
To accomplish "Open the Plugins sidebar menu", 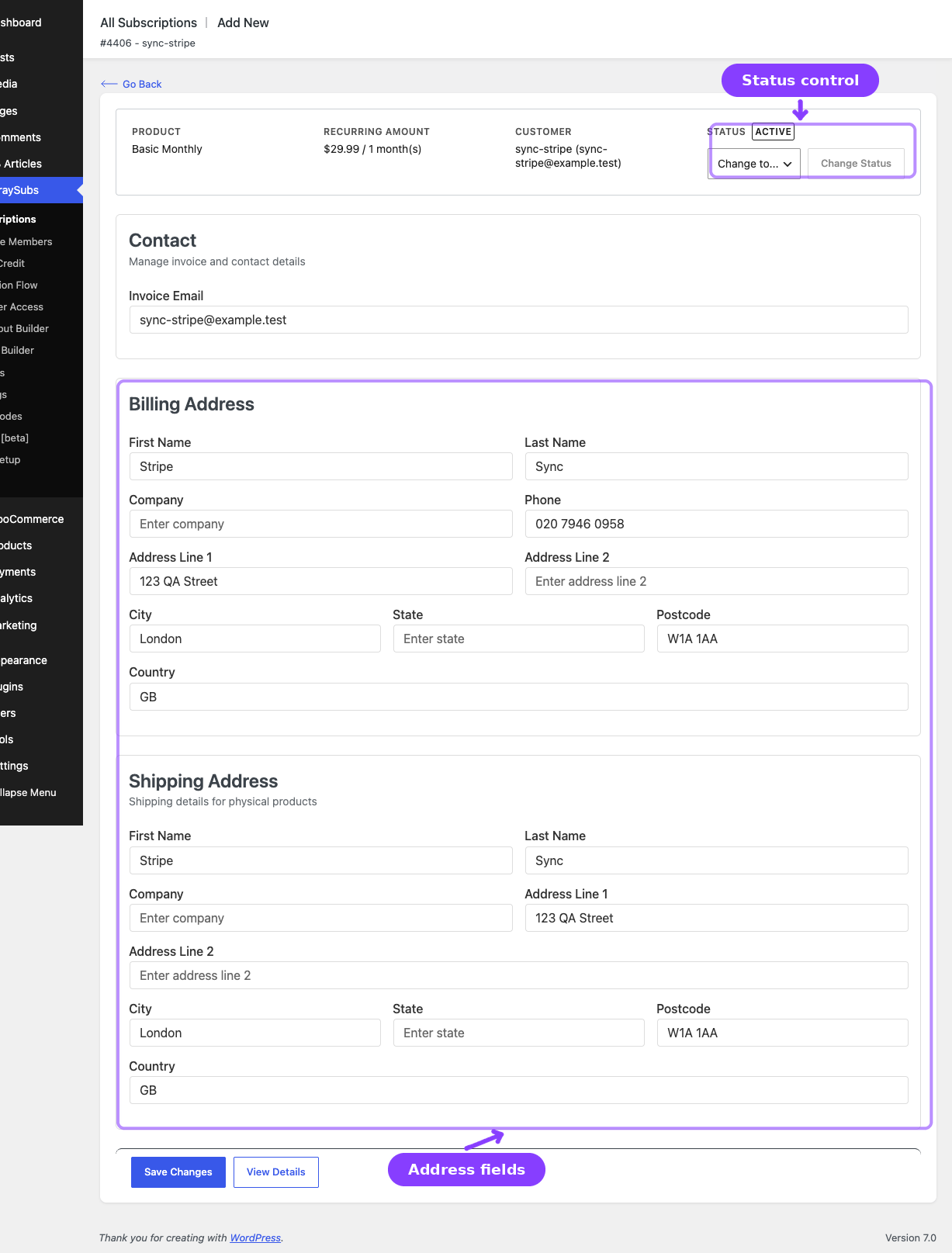I will (x=41, y=687).
